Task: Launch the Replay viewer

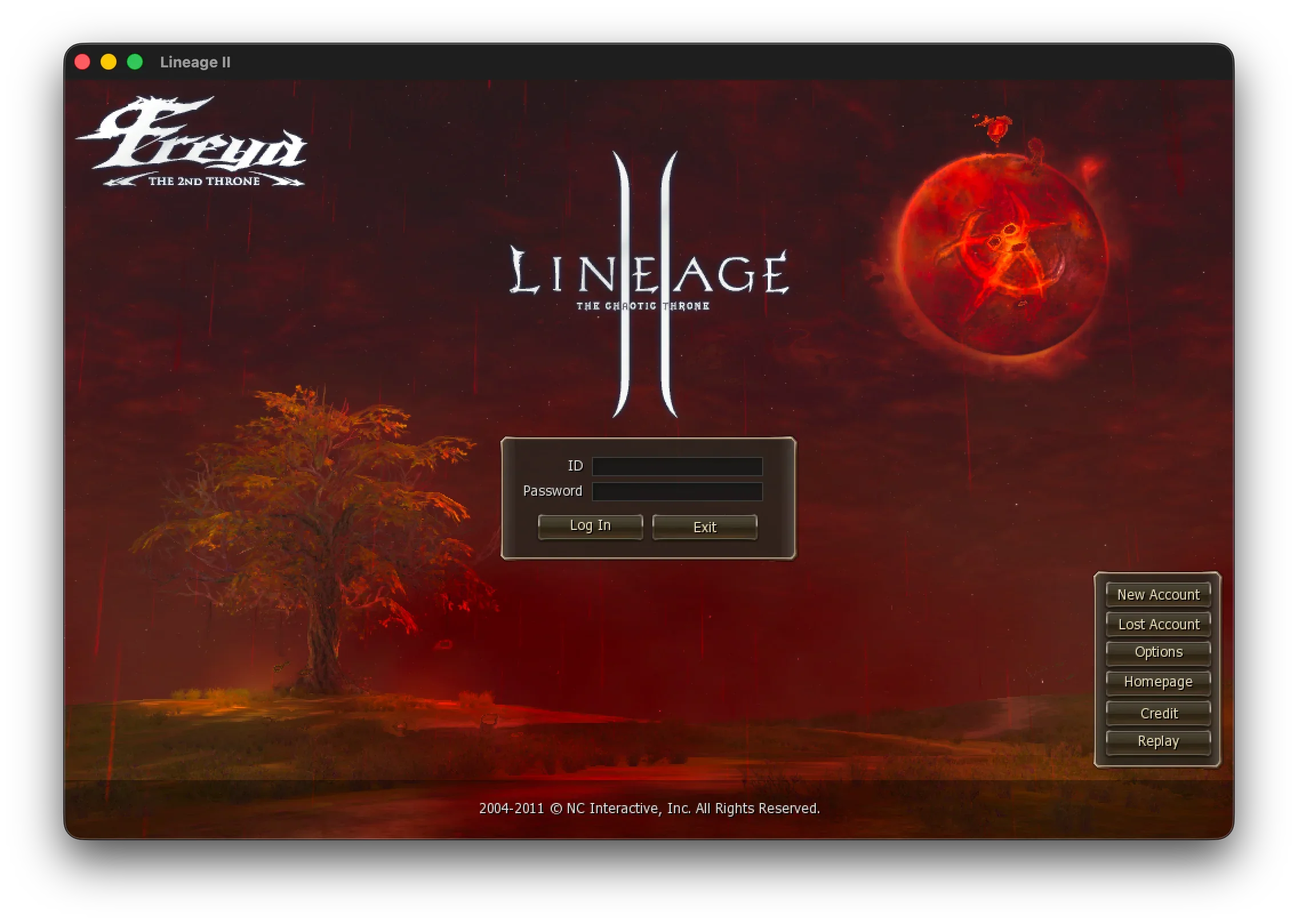Action: click(x=1158, y=741)
